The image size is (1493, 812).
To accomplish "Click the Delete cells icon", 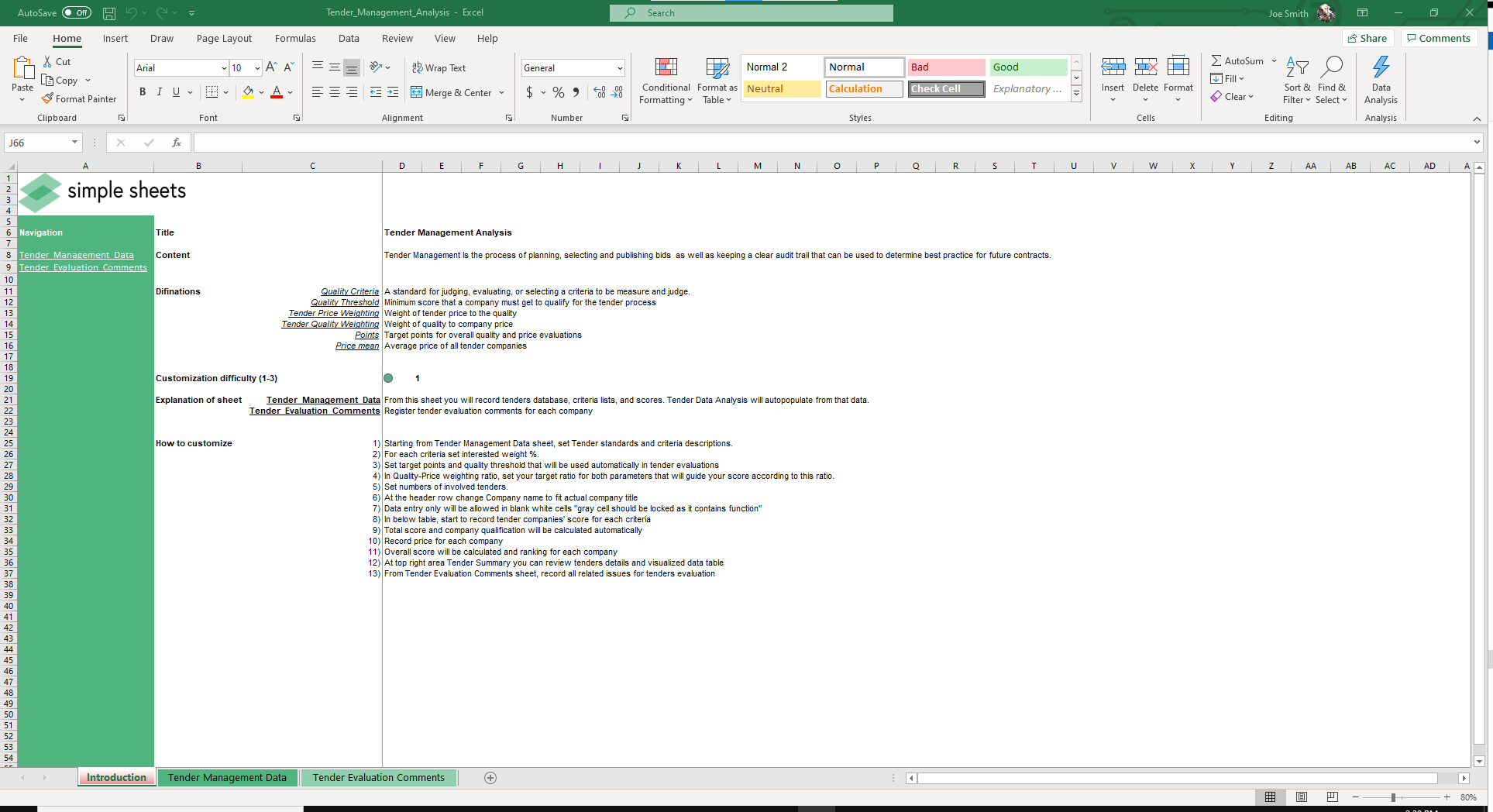I will [1145, 67].
